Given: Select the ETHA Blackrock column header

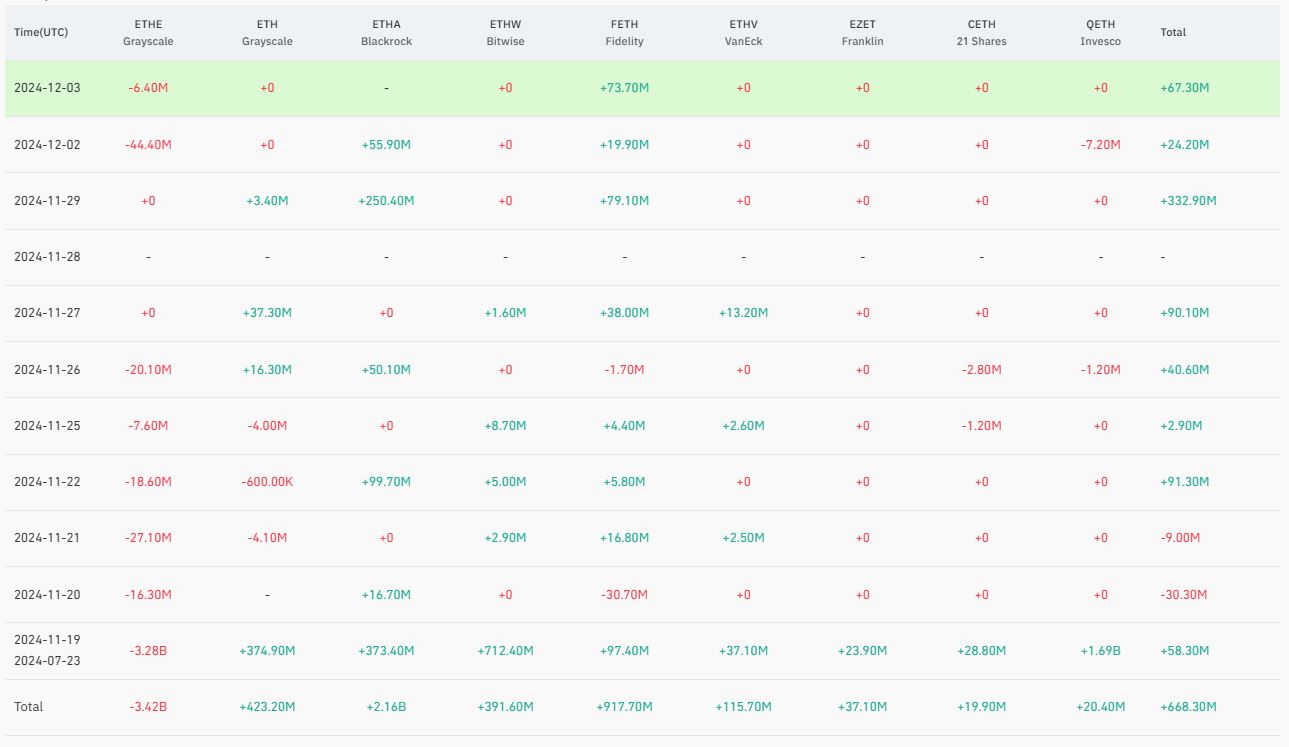Looking at the screenshot, I should (386, 33).
